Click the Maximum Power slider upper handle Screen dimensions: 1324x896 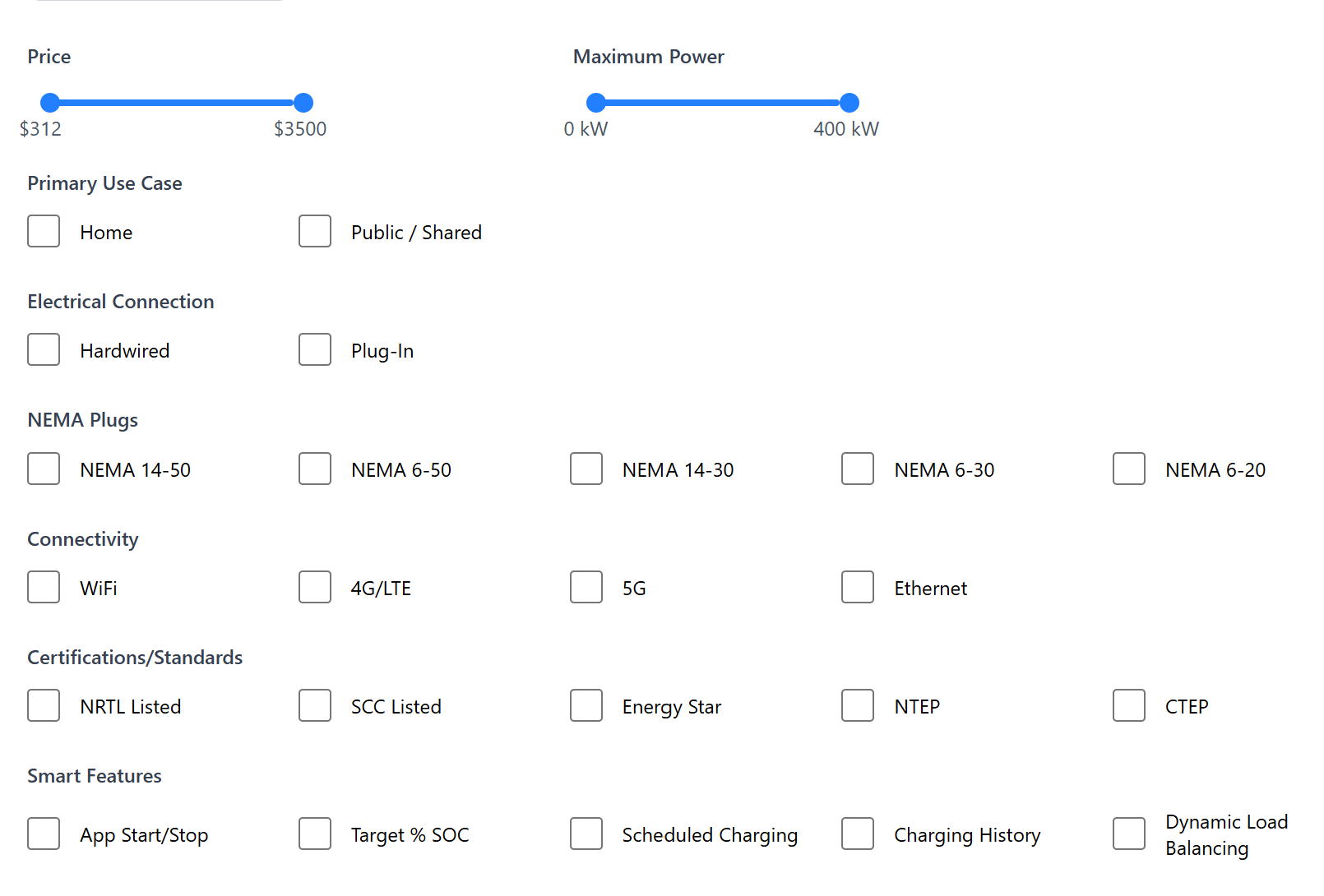(x=849, y=102)
